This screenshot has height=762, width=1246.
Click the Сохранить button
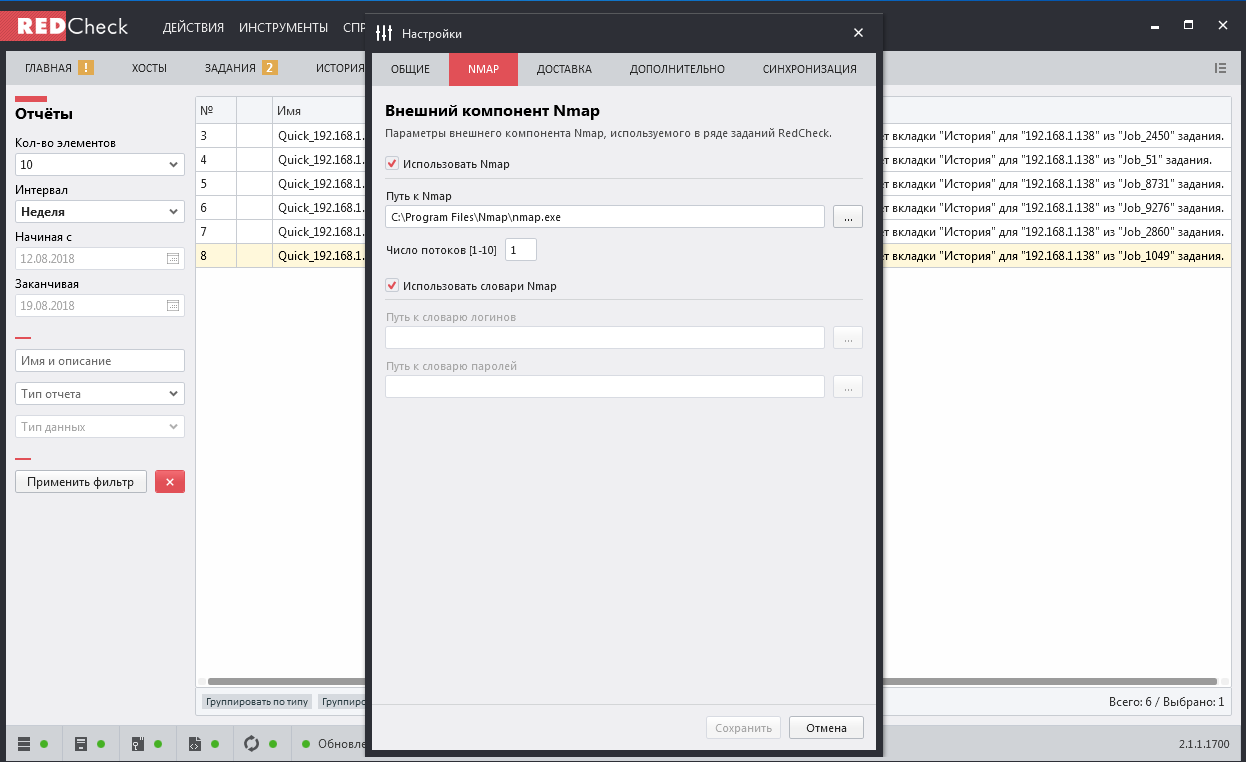[x=743, y=728]
